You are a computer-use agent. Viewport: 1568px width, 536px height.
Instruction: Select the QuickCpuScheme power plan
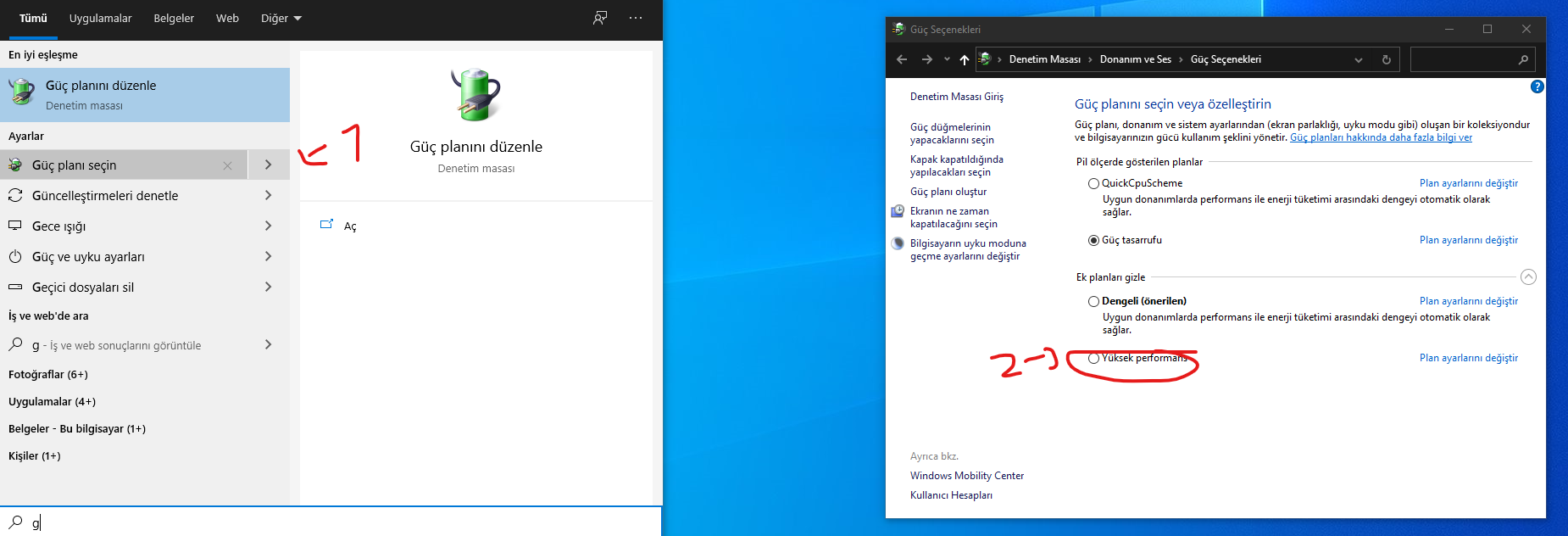[x=1093, y=183]
